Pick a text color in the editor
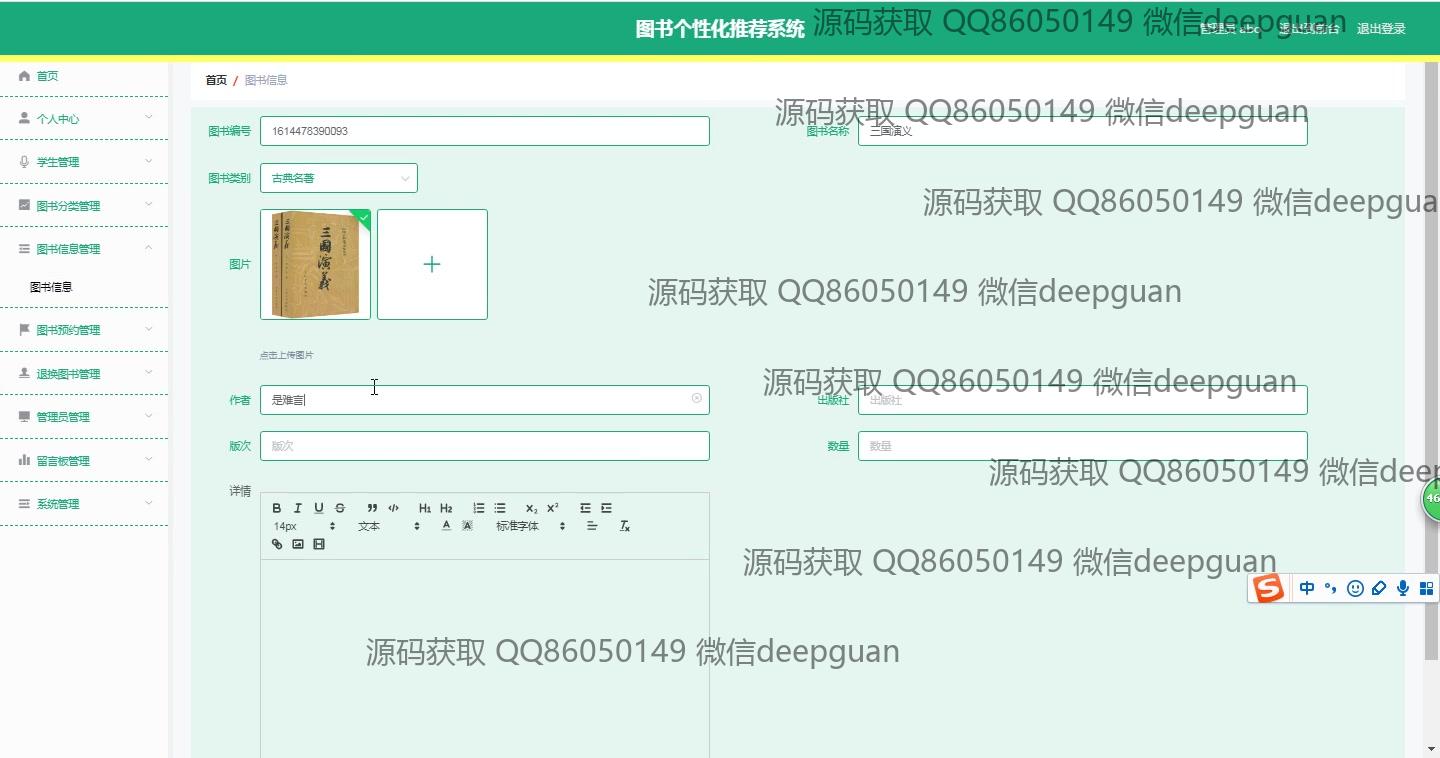1440x758 pixels. tap(446, 526)
